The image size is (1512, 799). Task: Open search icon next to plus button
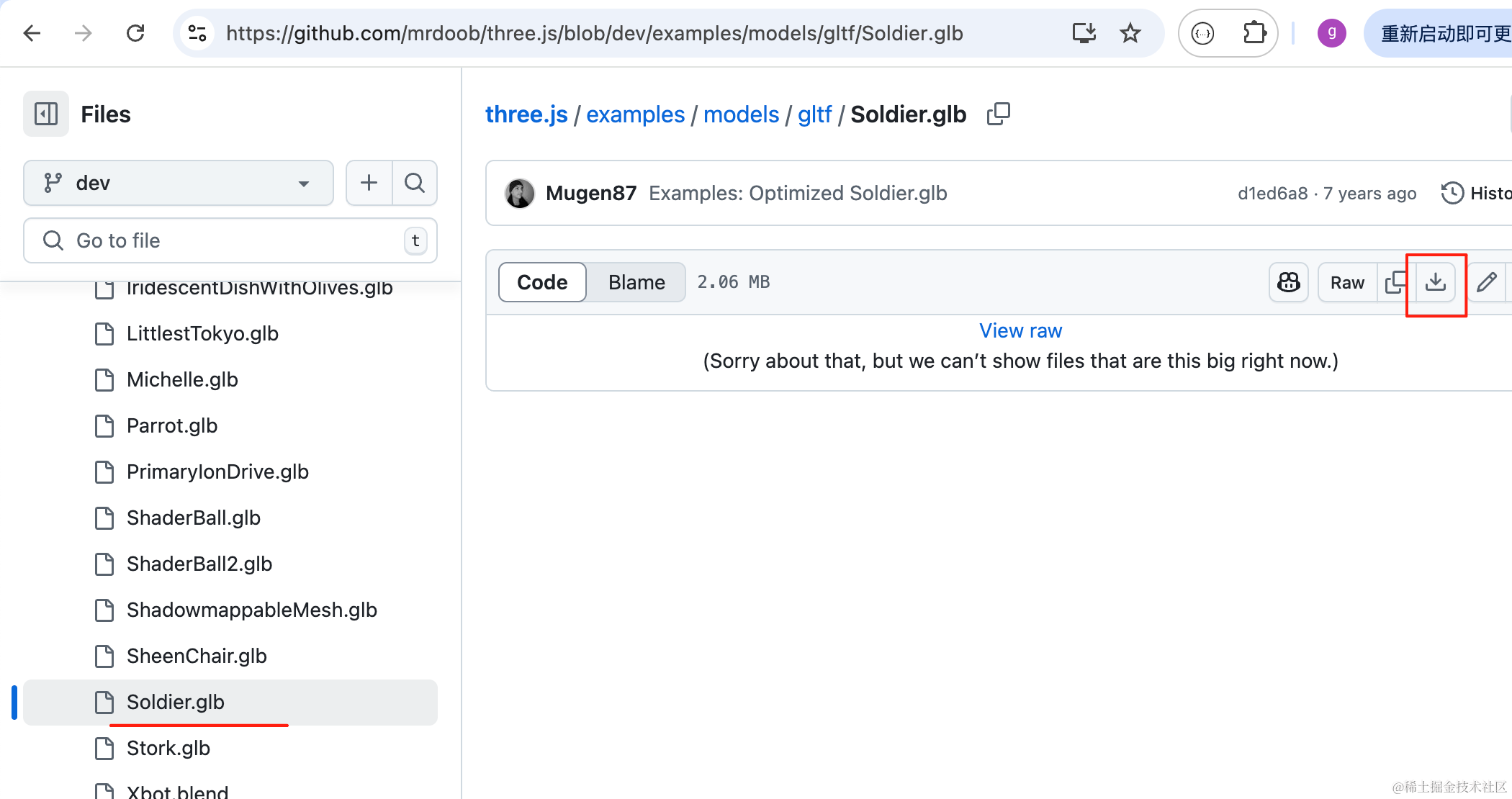pyautogui.click(x=415, y=183)
